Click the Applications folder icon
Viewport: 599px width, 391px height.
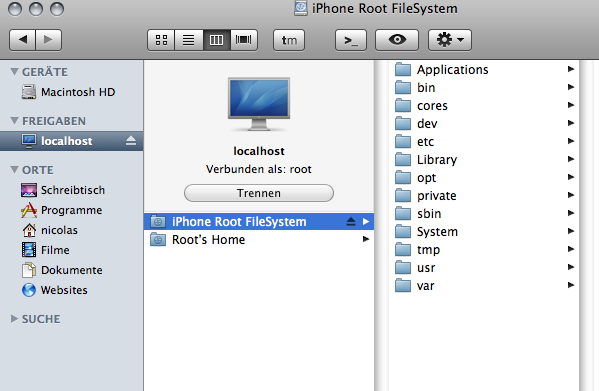click(403, 69)
